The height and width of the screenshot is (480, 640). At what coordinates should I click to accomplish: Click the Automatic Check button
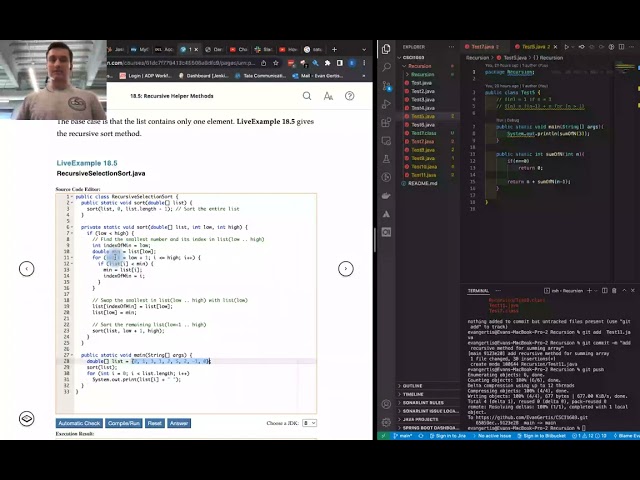[x=79, y=423]
